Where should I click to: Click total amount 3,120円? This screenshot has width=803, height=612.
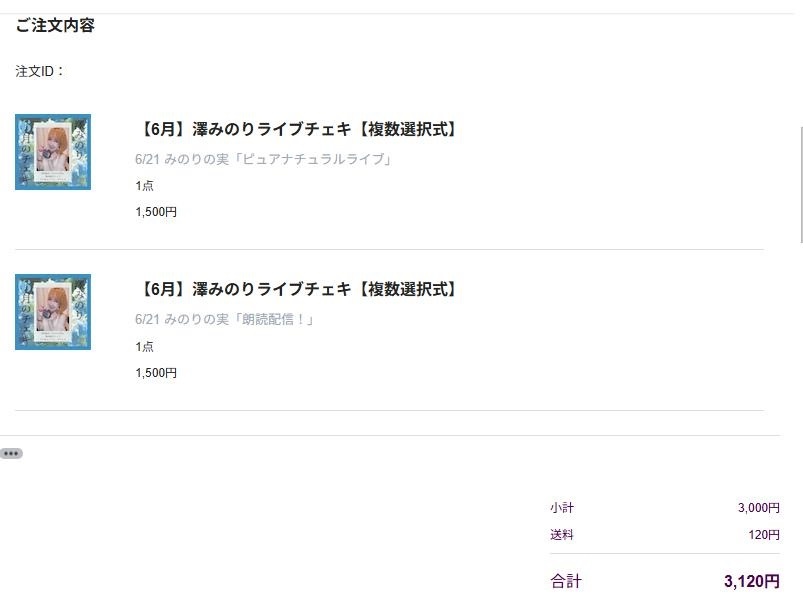point(752,581)
